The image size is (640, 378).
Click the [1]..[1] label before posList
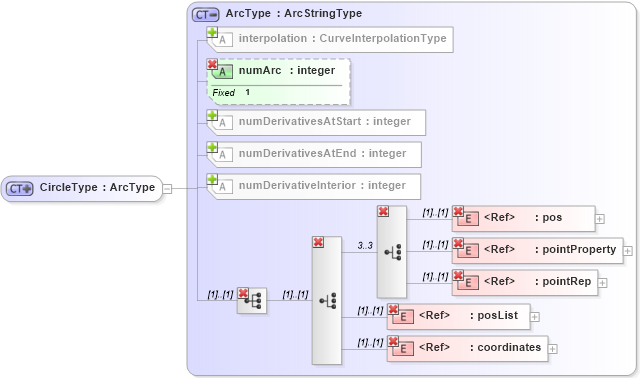(371, 310)
